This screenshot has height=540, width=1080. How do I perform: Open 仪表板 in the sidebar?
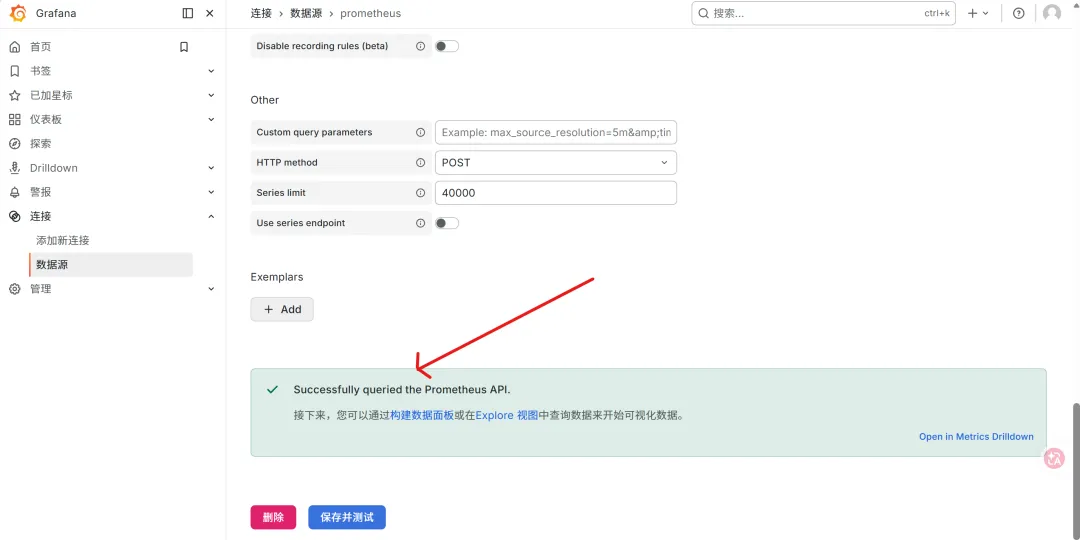click(x=45, y=119)
